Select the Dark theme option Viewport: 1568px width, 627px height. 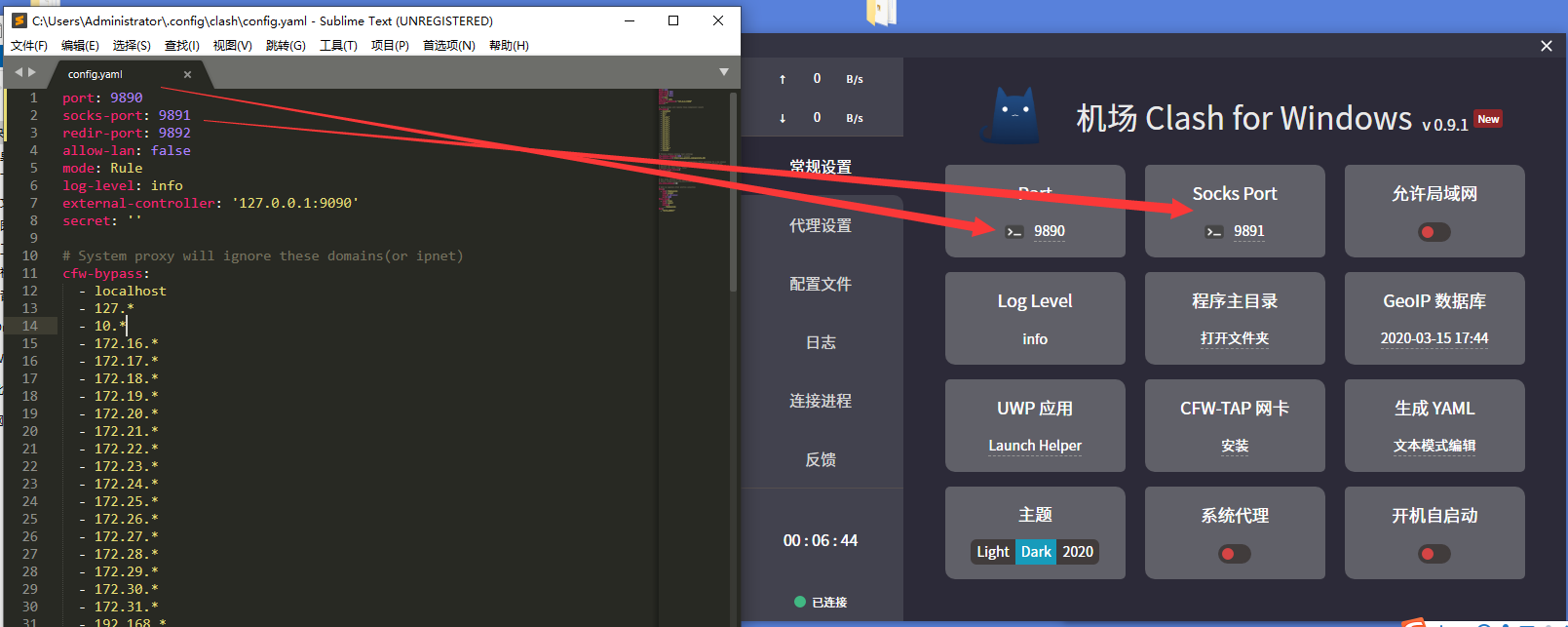[x=1036, y=552]
